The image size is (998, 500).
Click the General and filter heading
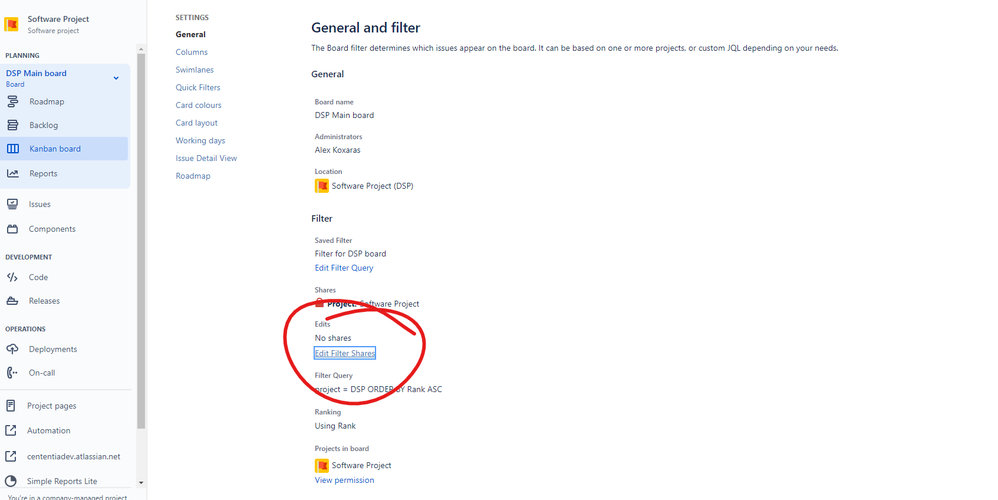pos(365,28)
